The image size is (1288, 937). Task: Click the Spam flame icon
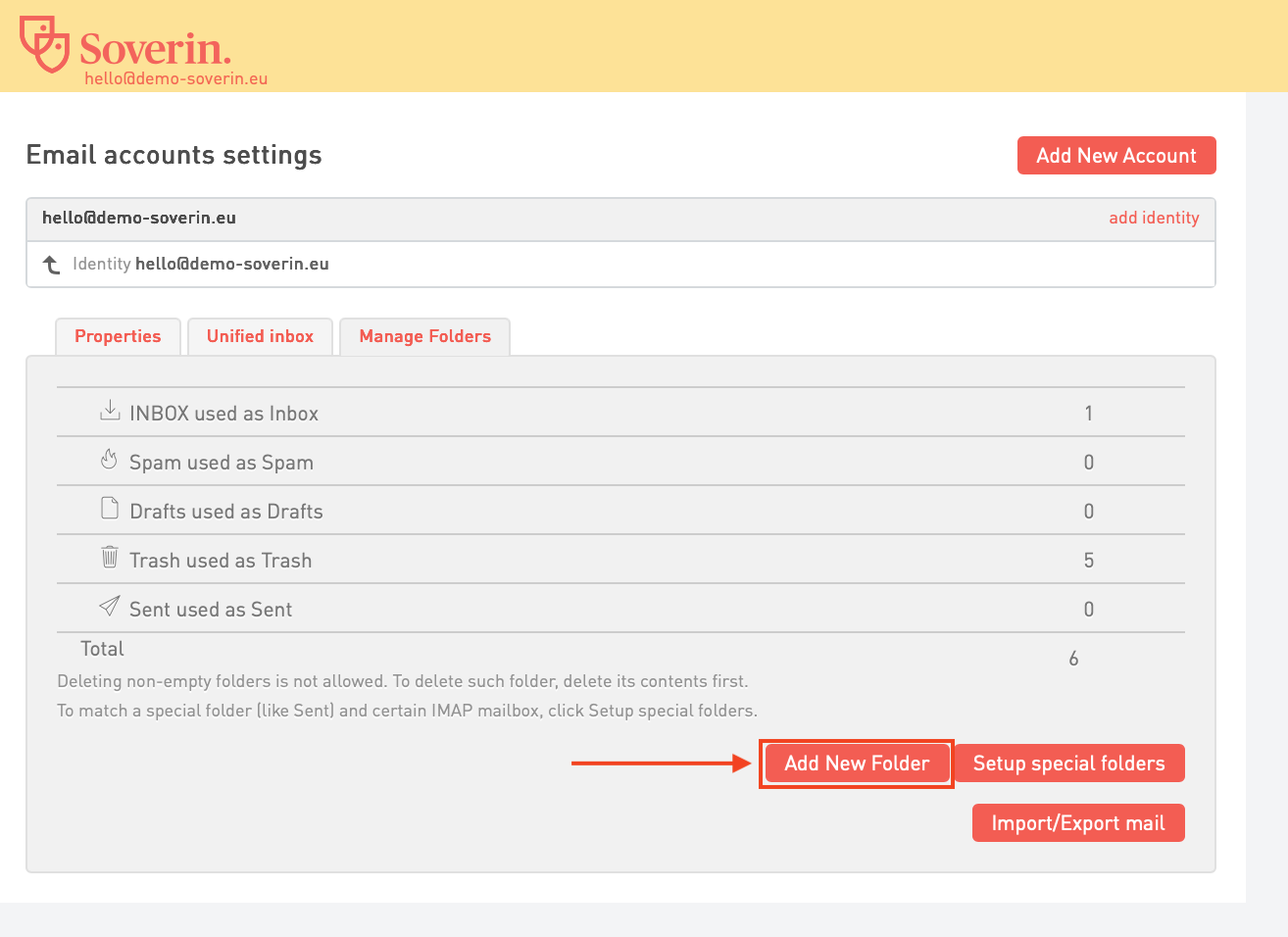click(x=110, y=460)
